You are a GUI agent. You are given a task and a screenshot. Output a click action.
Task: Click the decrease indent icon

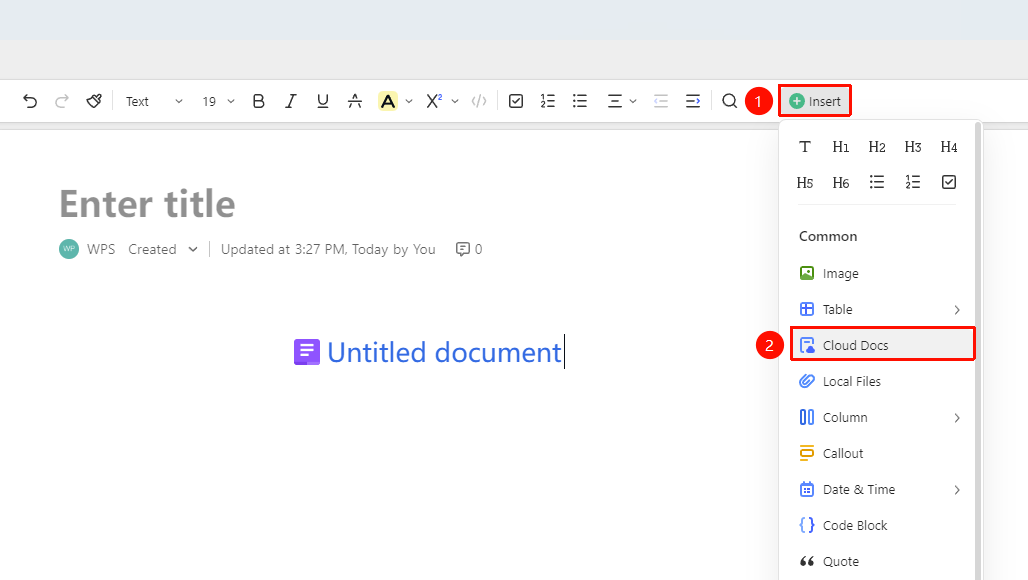click(x=661, y=101)
